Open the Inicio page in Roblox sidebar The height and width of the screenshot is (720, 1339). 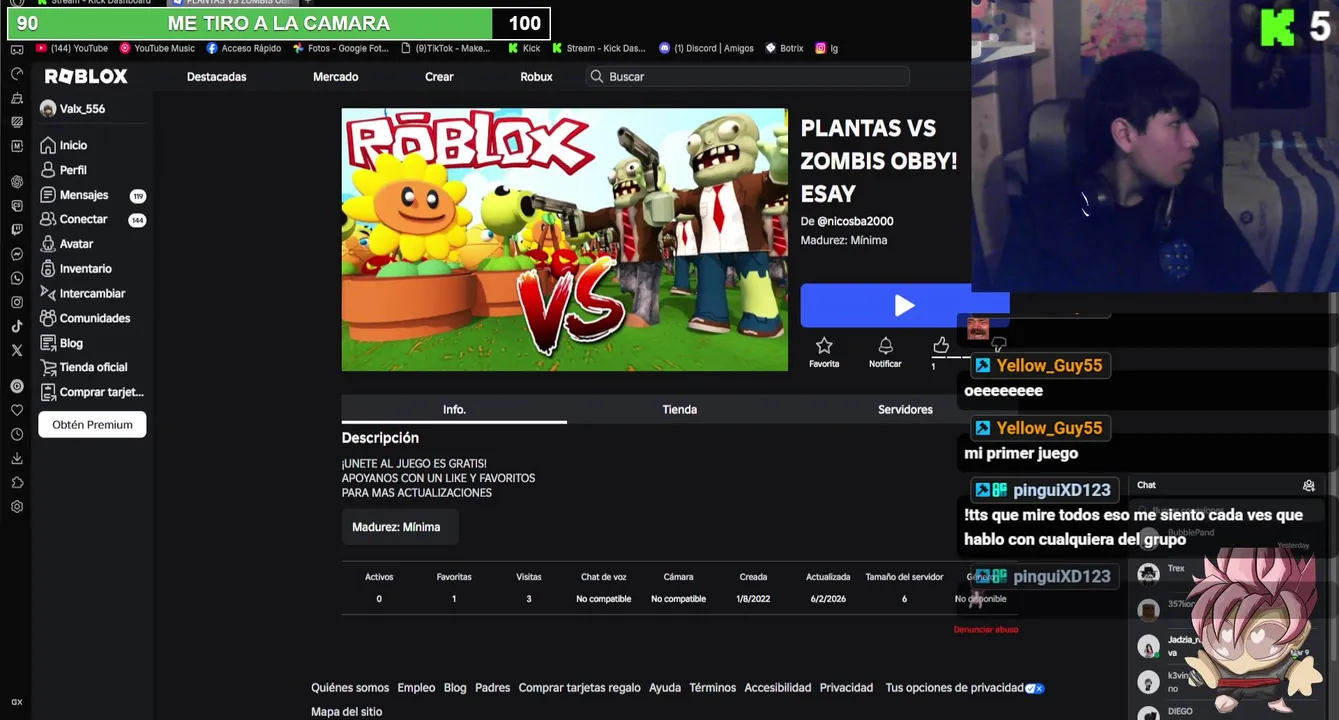[x=64, y=145]
